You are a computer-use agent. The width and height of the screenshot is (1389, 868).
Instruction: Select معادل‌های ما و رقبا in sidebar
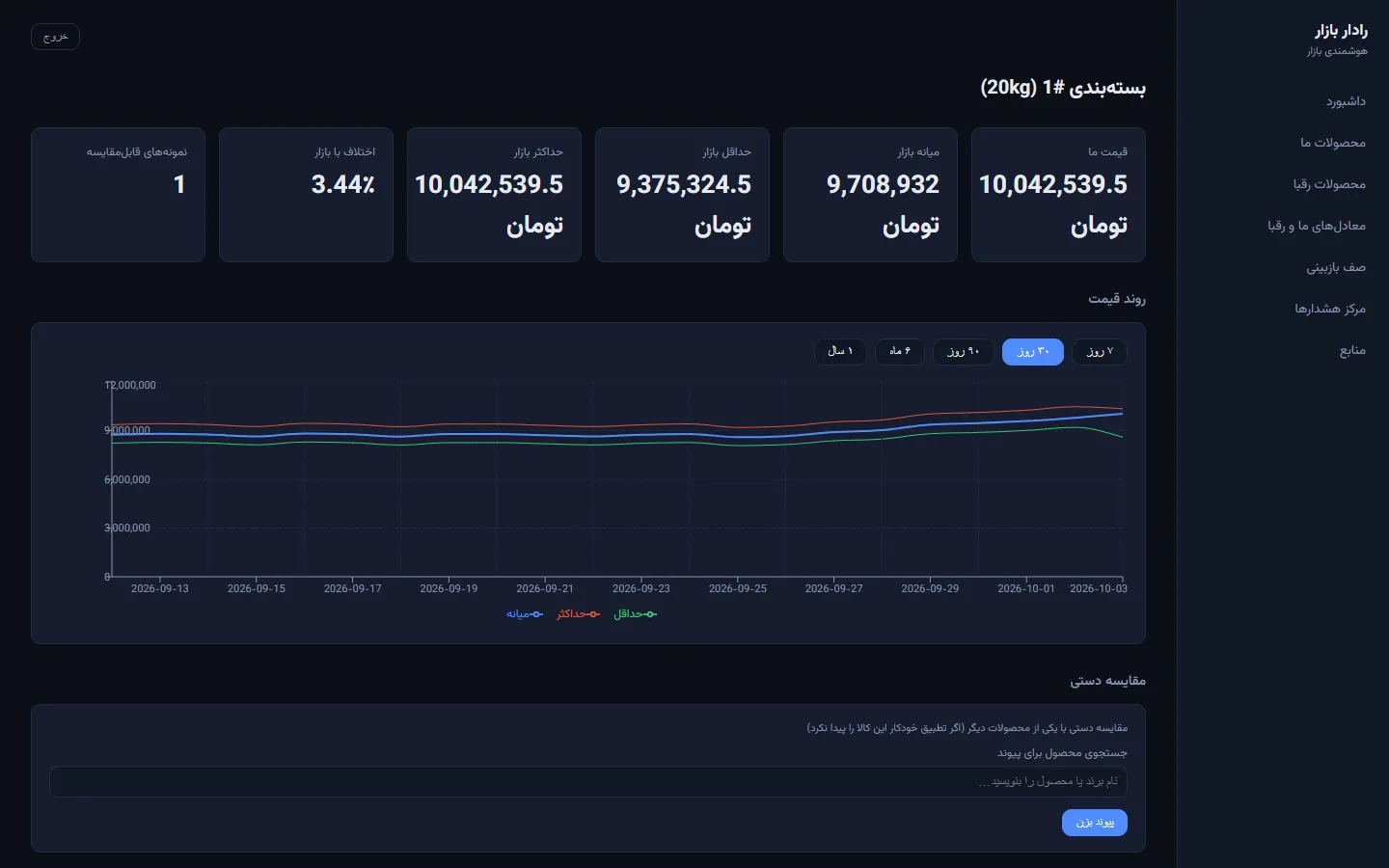click(1317, 226)
